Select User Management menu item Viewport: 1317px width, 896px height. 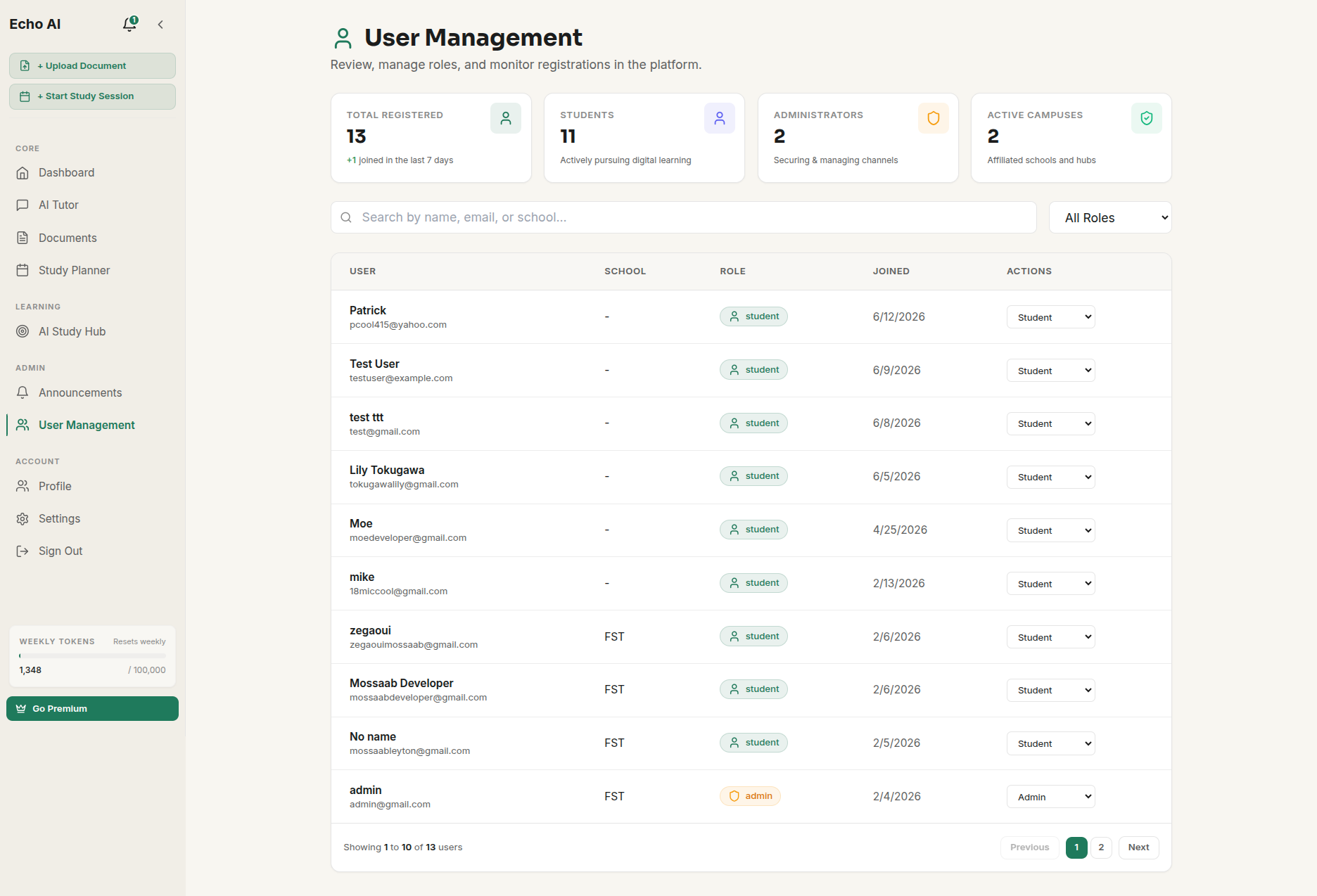coord(92,425)
